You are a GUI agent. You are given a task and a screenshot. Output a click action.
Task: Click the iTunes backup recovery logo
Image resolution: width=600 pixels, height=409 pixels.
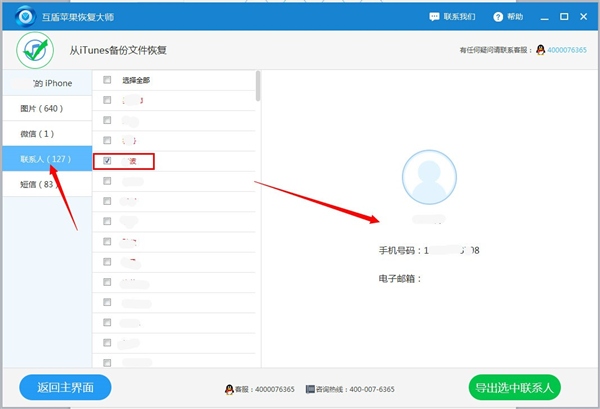coord(35,50)
